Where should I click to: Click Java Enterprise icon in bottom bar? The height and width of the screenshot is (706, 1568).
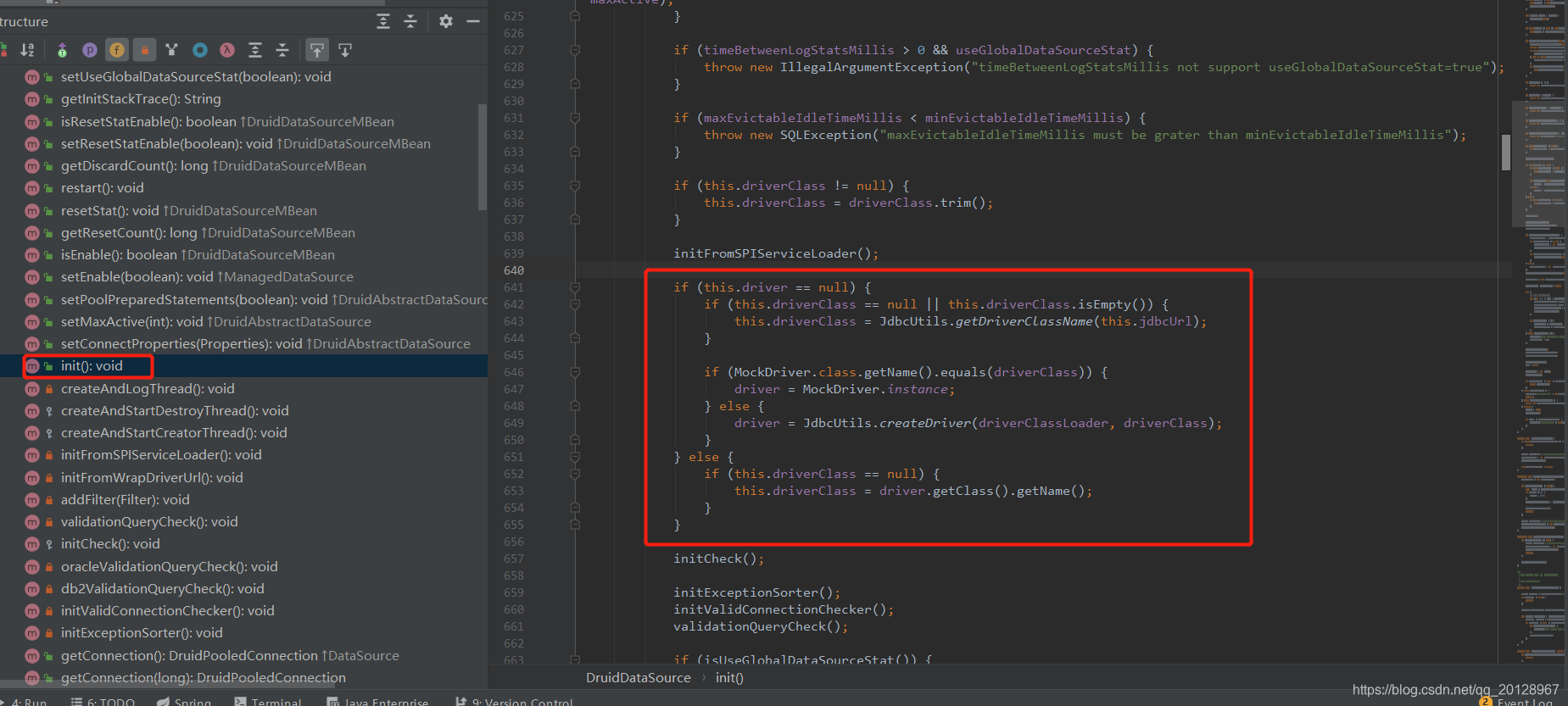click(332, 702)
